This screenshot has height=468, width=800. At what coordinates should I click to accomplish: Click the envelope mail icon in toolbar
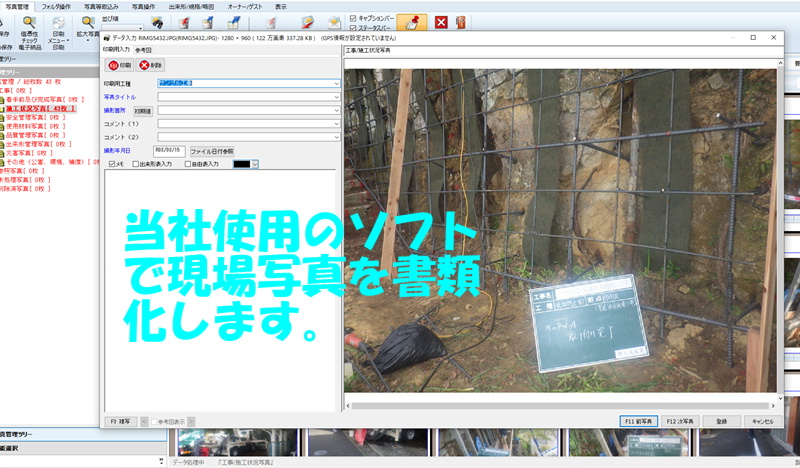click(x=335, y=22)
